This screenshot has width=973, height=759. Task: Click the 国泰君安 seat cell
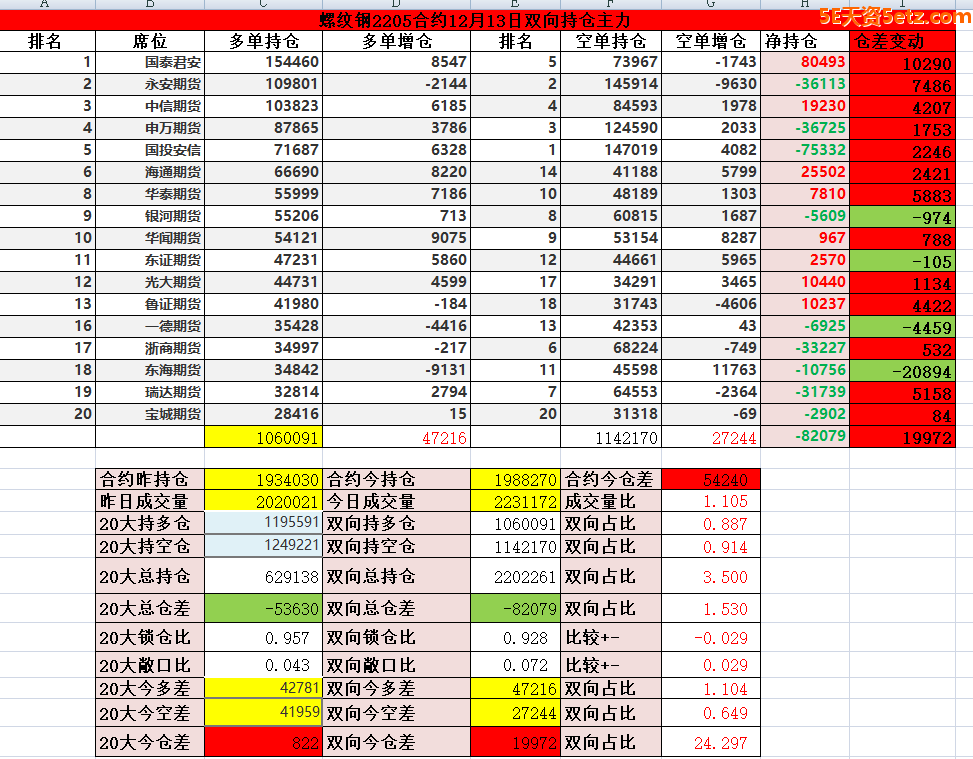pos(150,63)
